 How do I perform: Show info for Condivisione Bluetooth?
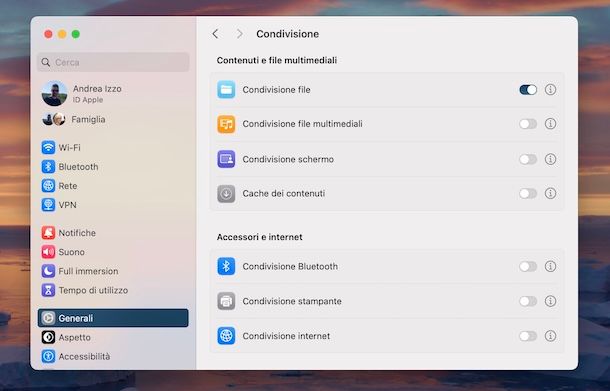click(550, 267)
